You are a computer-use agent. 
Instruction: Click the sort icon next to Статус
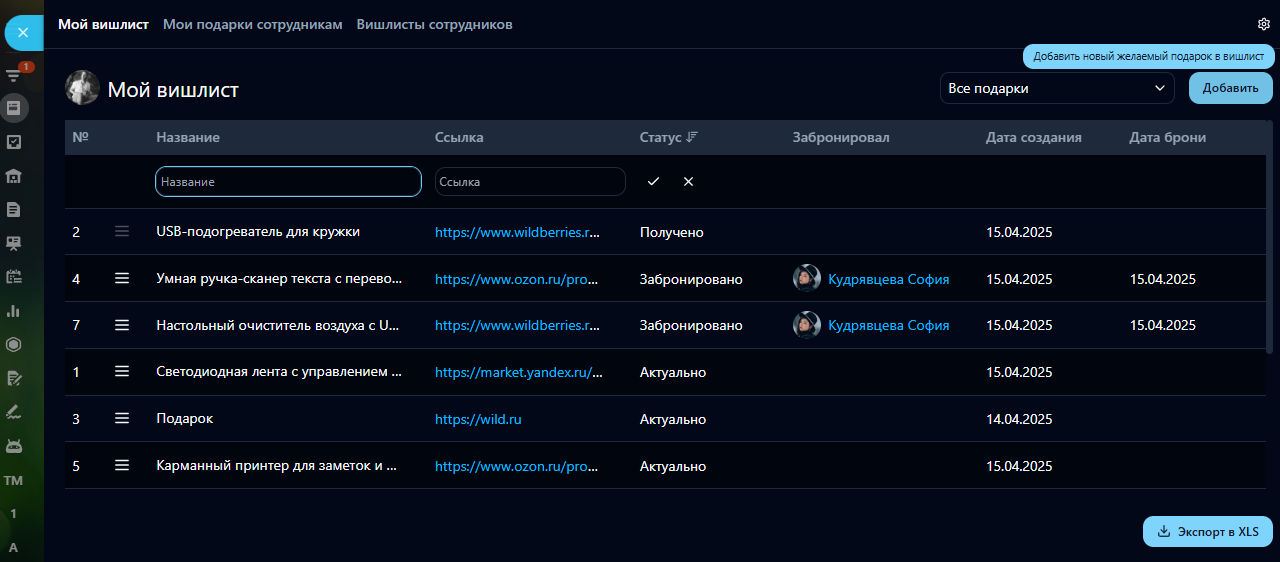692,137
